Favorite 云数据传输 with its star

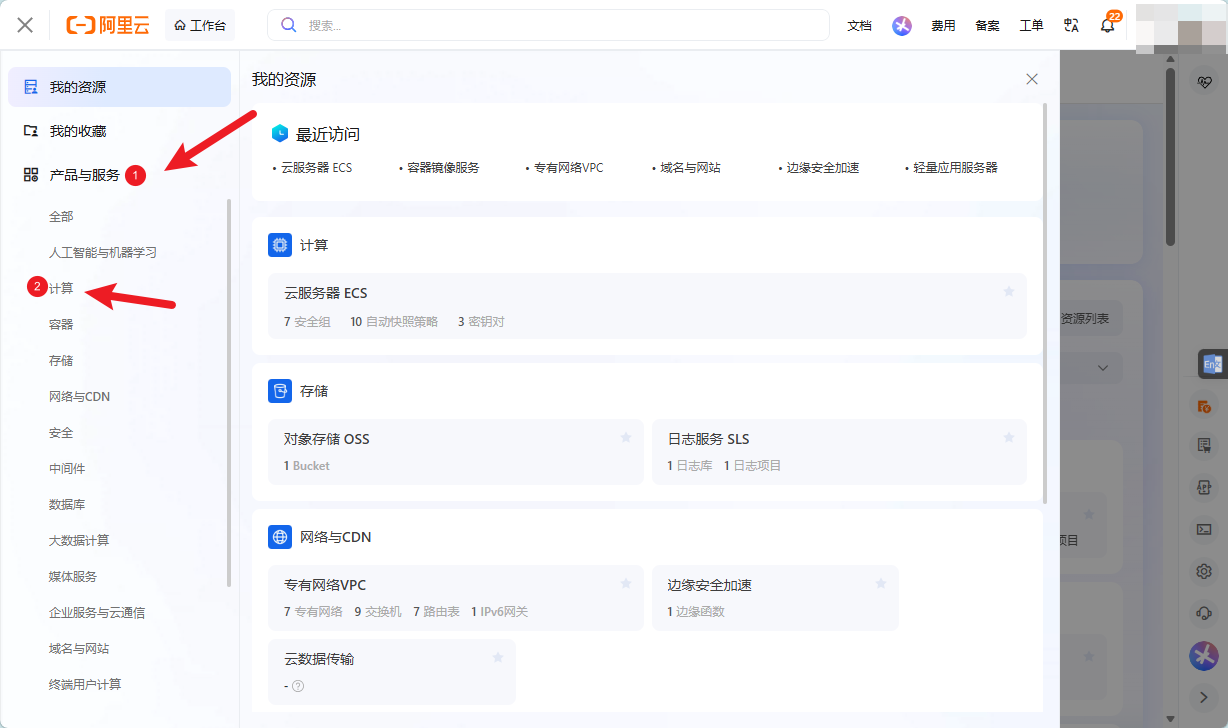[498, 657]
